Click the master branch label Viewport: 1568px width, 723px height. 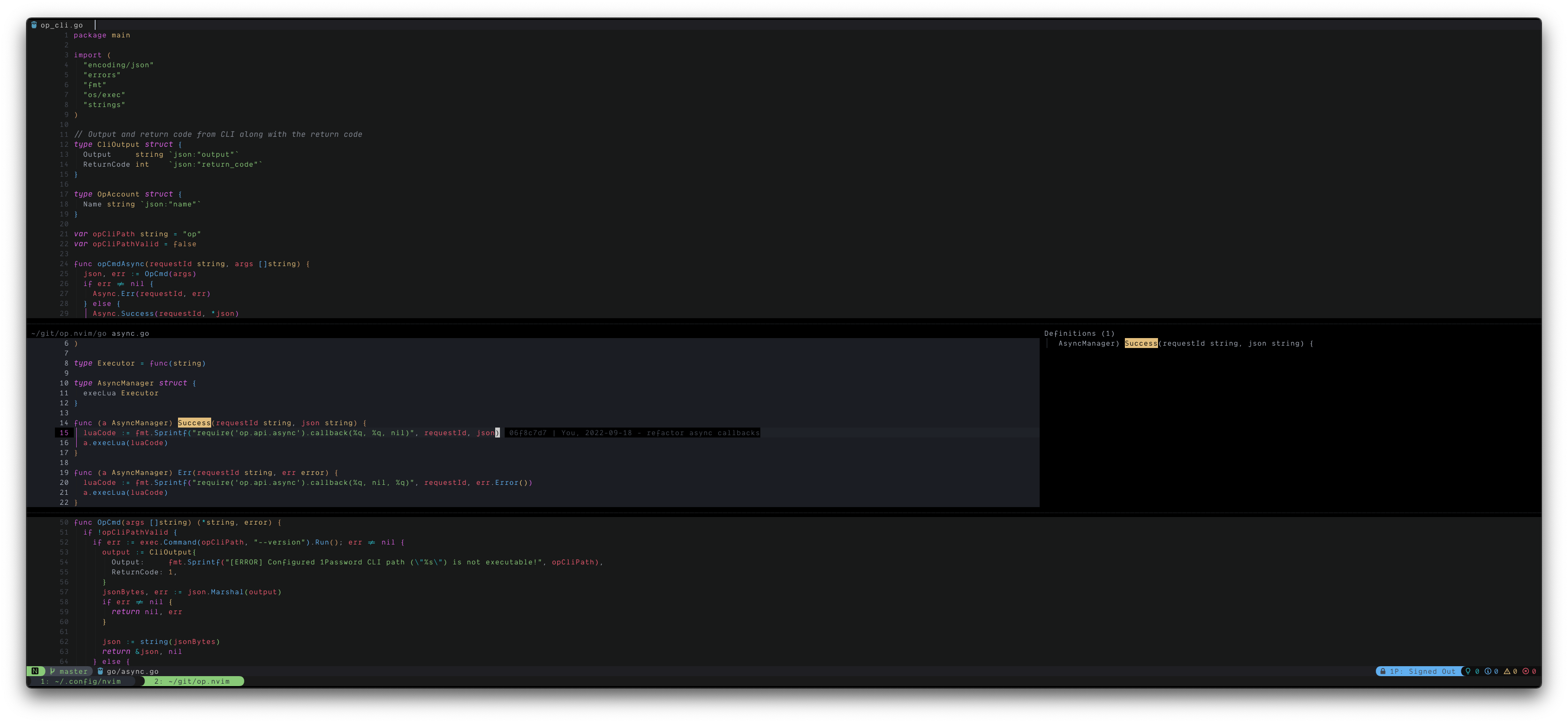click(x=74, y=671)
